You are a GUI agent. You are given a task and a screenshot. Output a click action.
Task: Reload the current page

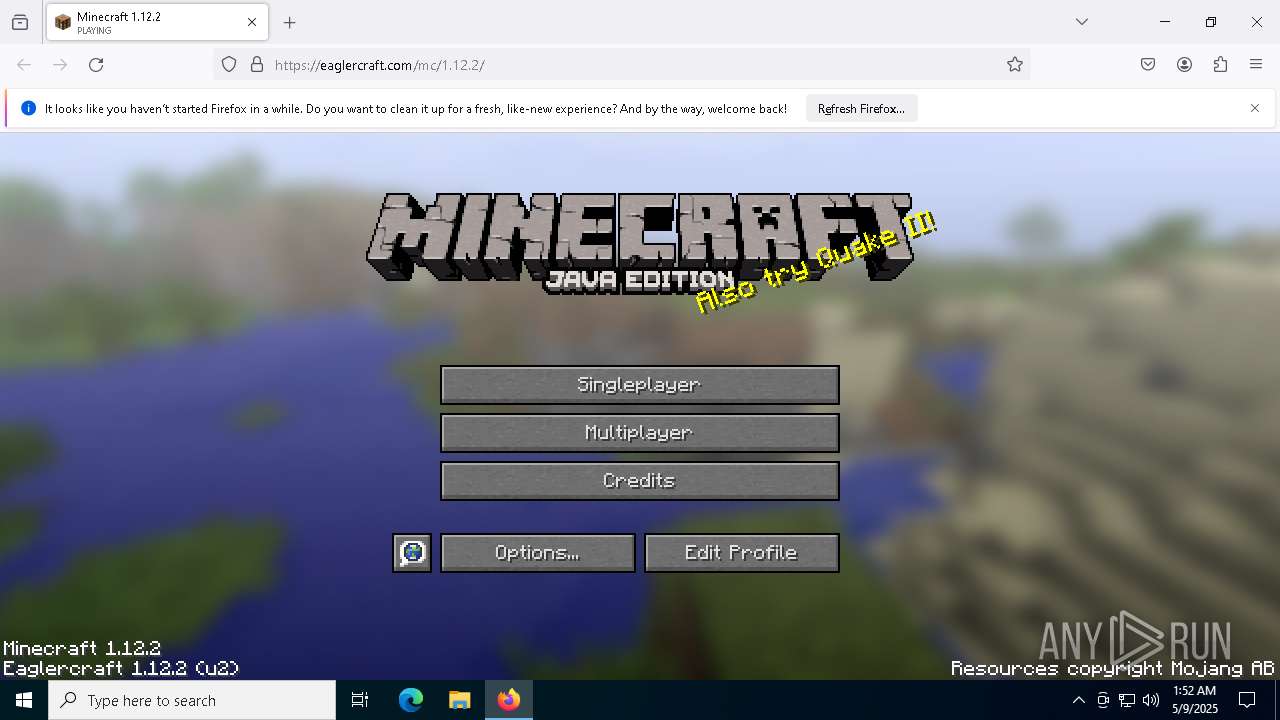[x=96, y=65]
